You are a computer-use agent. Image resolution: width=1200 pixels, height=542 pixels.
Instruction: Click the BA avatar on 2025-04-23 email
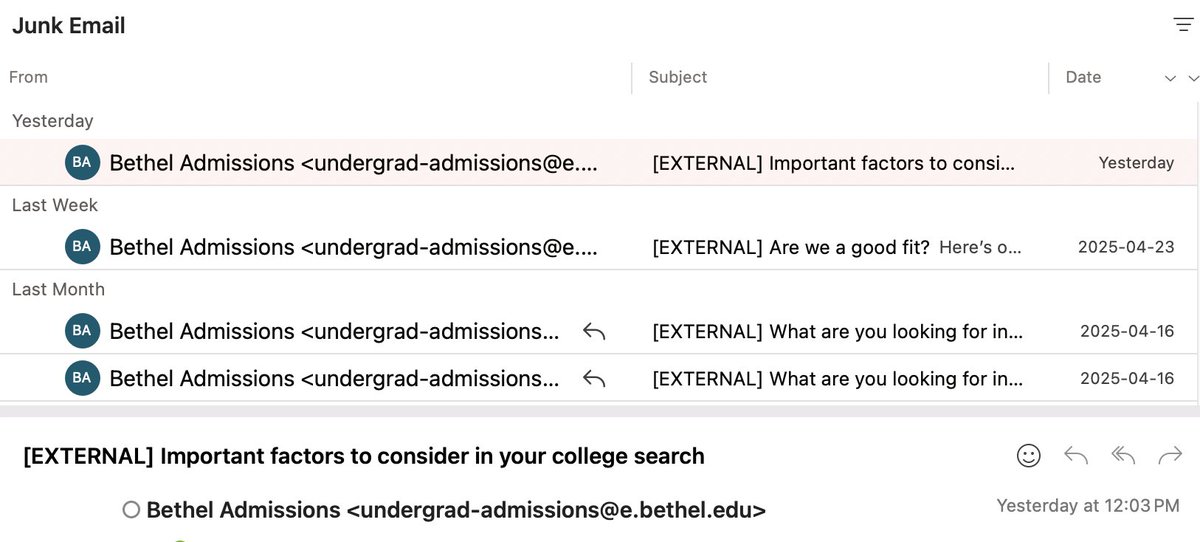tap(82, 246)
